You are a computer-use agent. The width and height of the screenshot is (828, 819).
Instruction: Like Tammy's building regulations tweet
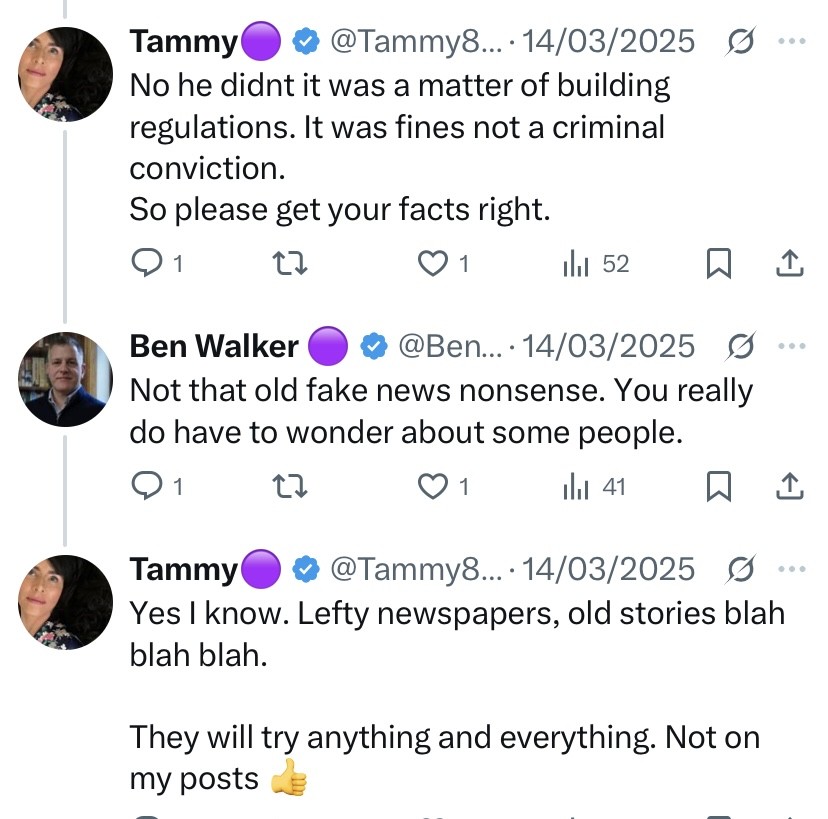[432, 263]
